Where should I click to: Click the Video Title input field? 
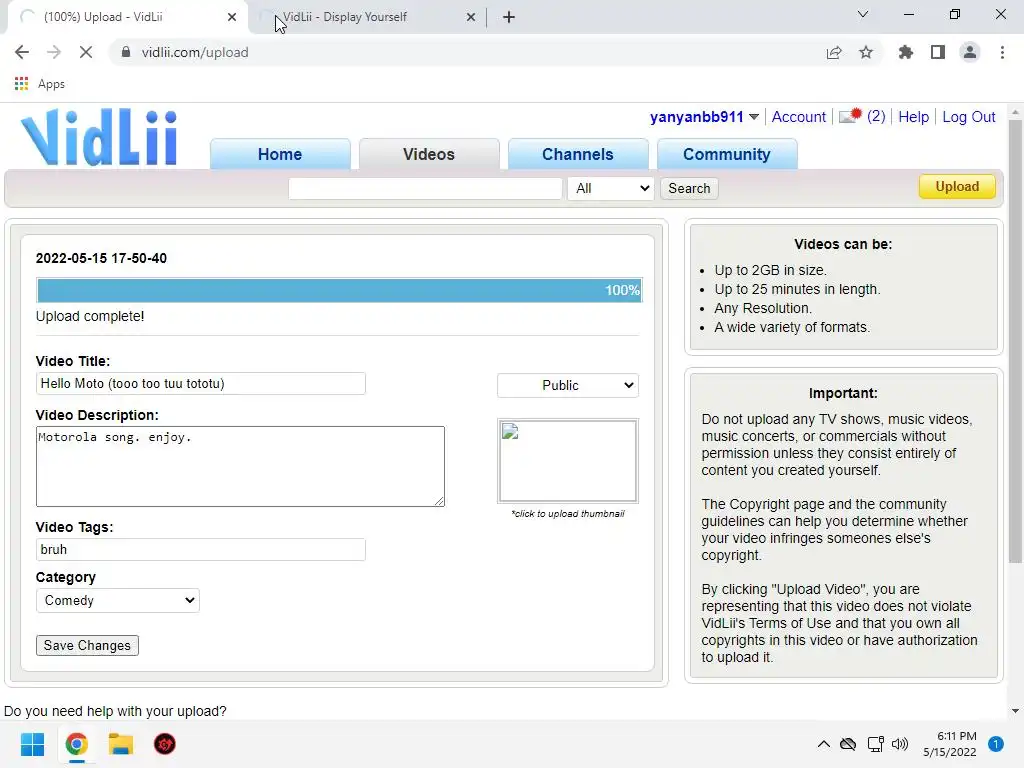tap(200, 383)
